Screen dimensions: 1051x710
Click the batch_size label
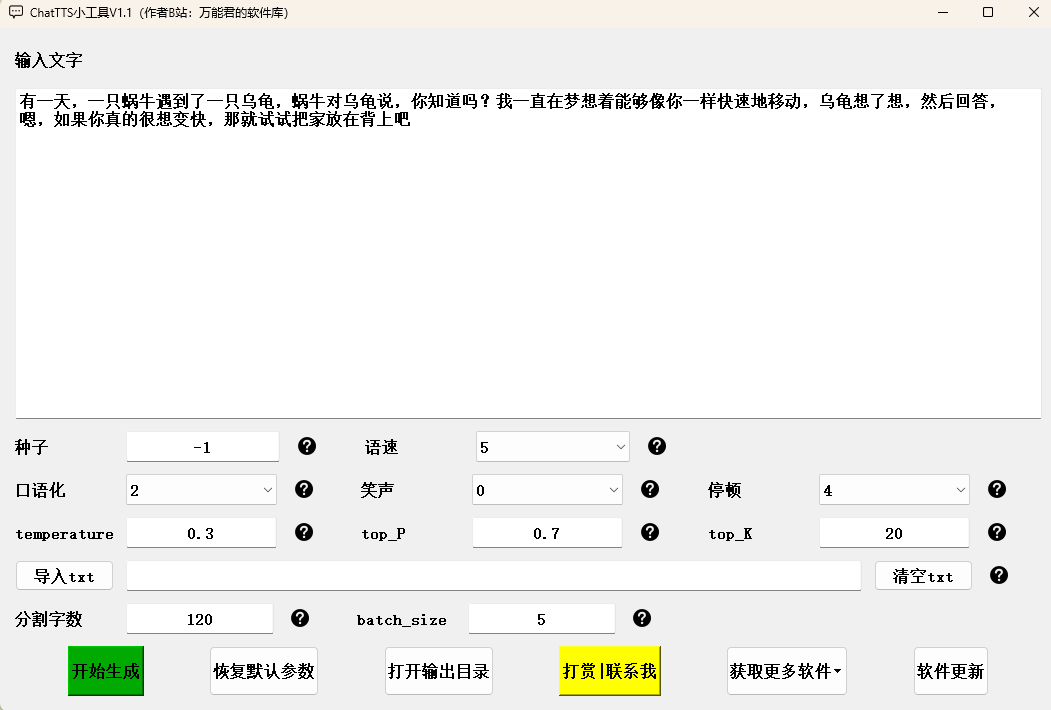(401, 620)
